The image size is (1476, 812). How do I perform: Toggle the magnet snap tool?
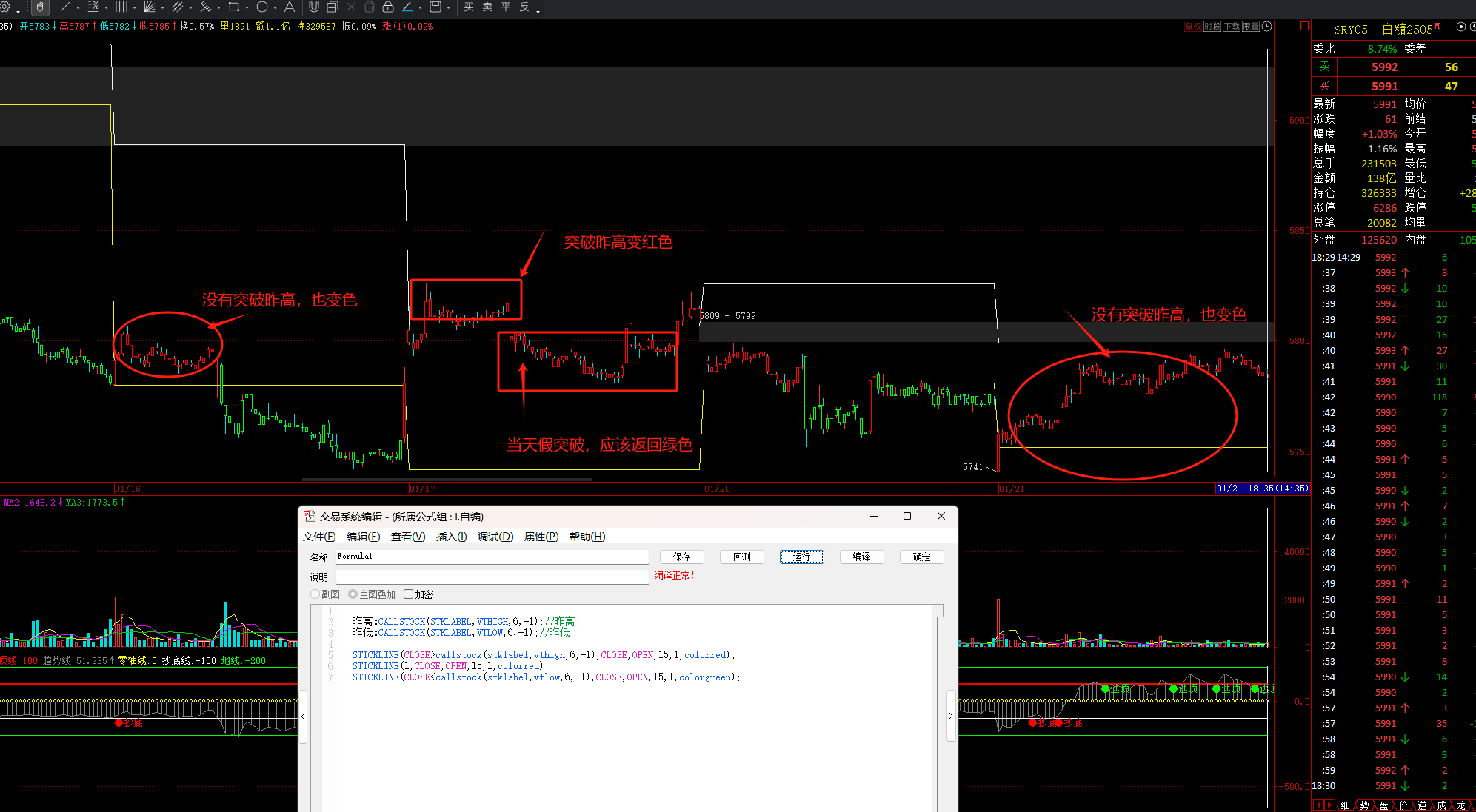[x=314, y=7]
